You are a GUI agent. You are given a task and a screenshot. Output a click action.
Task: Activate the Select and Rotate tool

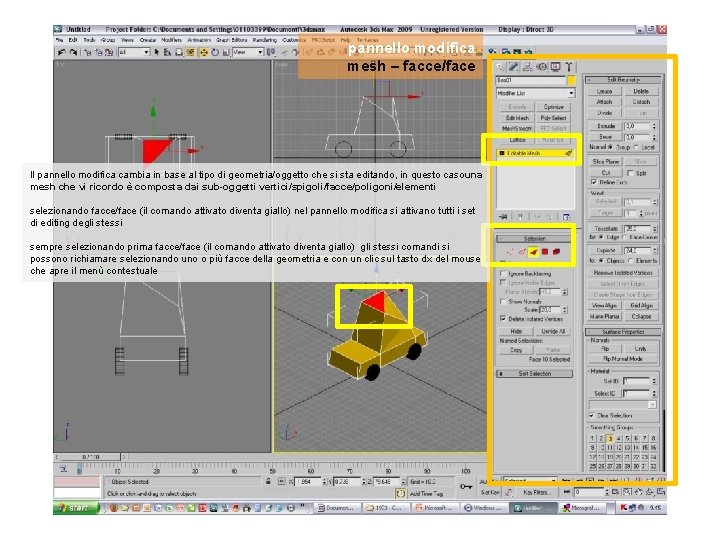click(215, 52)
